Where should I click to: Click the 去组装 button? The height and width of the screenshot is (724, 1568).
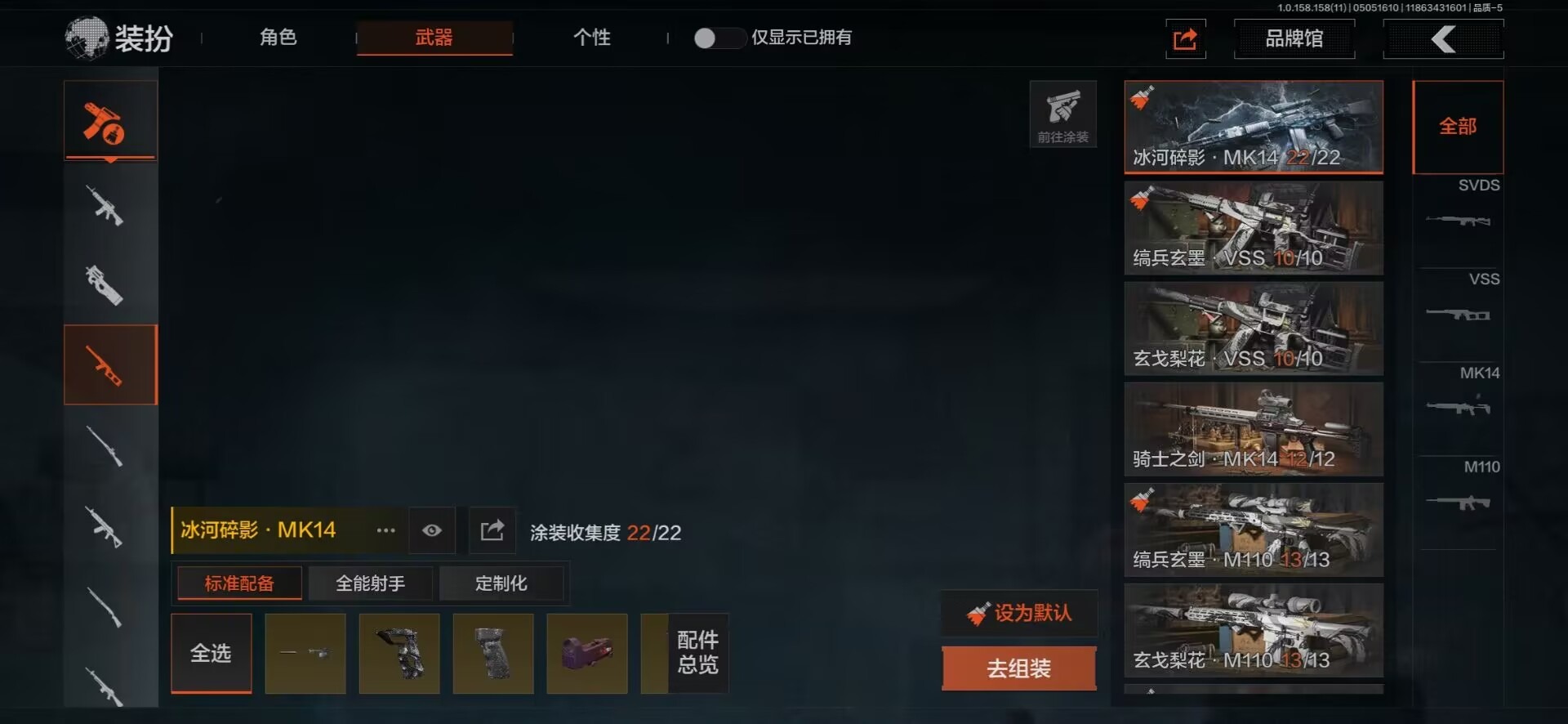click(x=1018, y=668)
